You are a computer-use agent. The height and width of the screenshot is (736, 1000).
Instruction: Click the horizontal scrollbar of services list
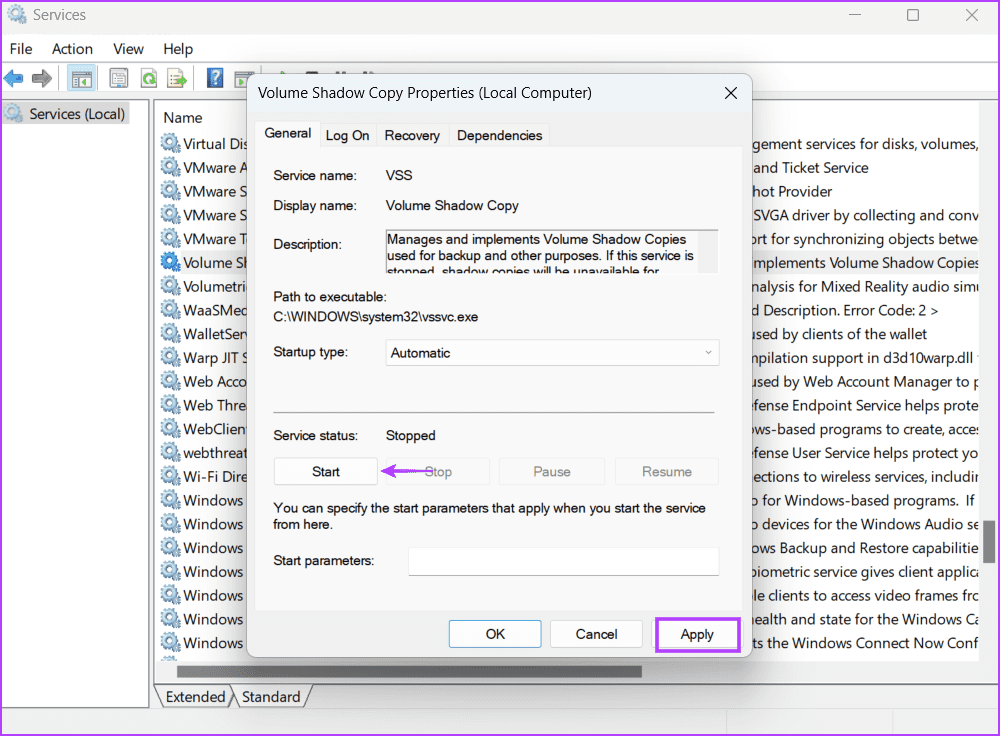[409, 671]
